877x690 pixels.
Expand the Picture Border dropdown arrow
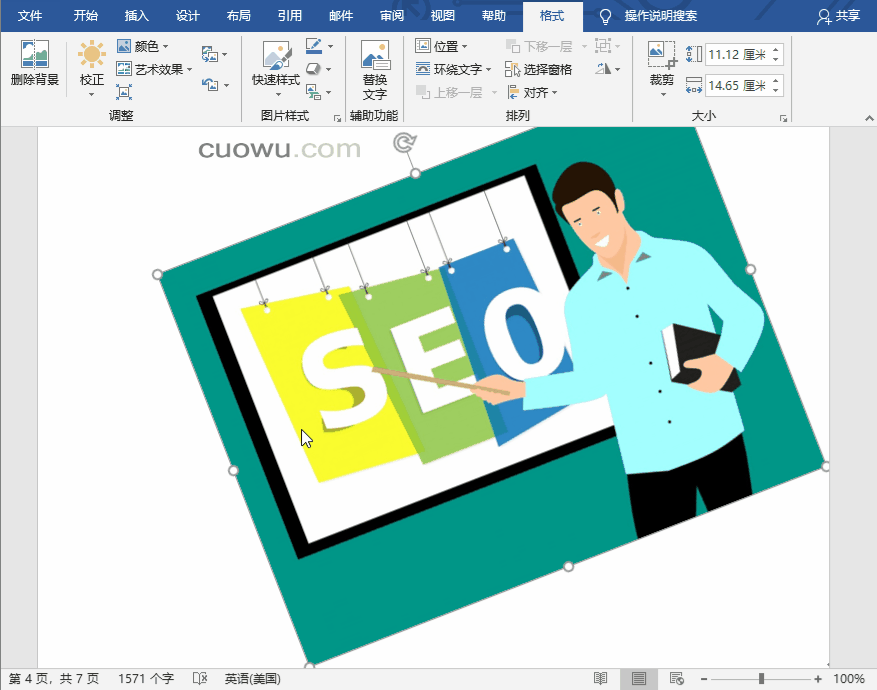pos(331,46)
